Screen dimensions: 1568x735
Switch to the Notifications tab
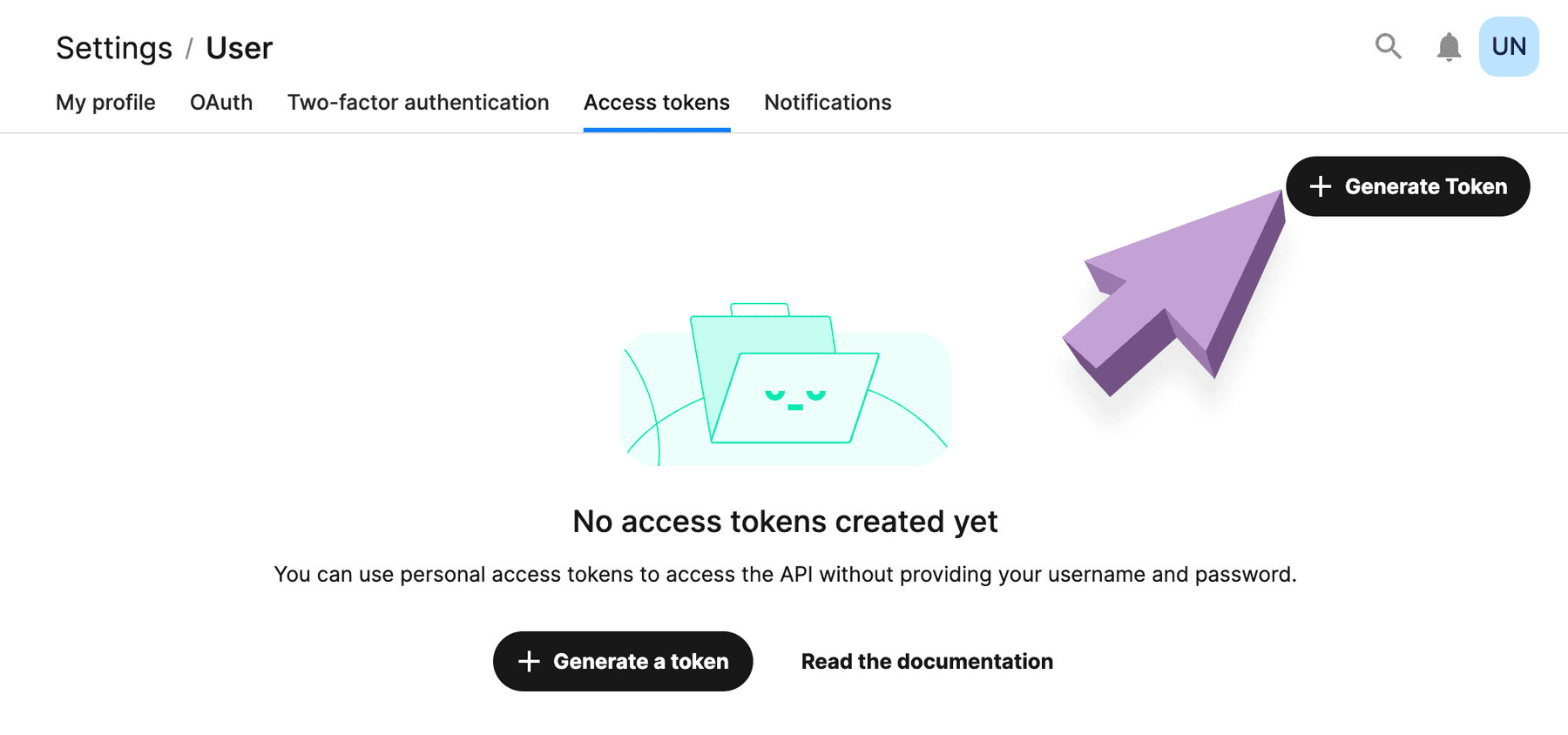pyautogui.click(x=828, y=103)
